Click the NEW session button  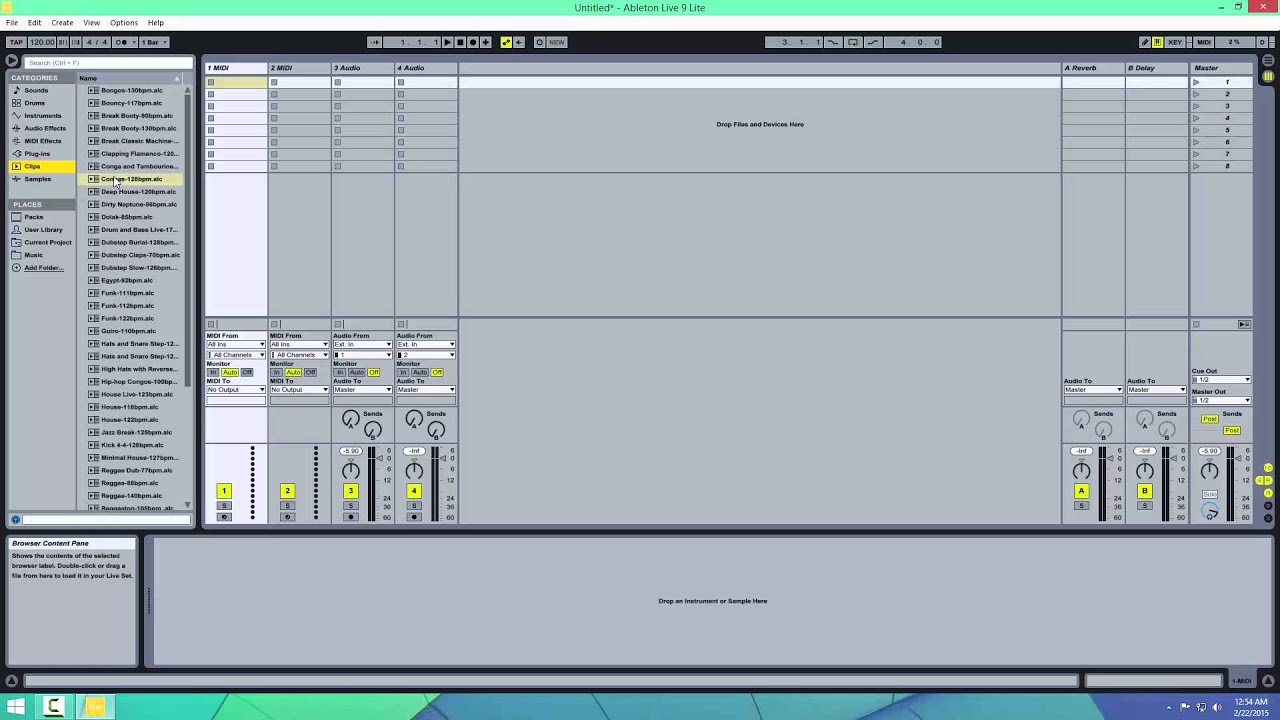point(557,42)
